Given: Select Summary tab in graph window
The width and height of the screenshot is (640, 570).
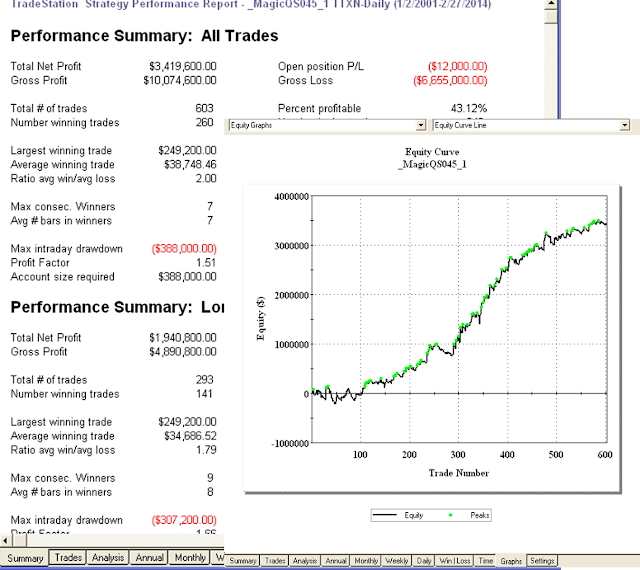Looking at the screenshot, I should click(242, 561).
